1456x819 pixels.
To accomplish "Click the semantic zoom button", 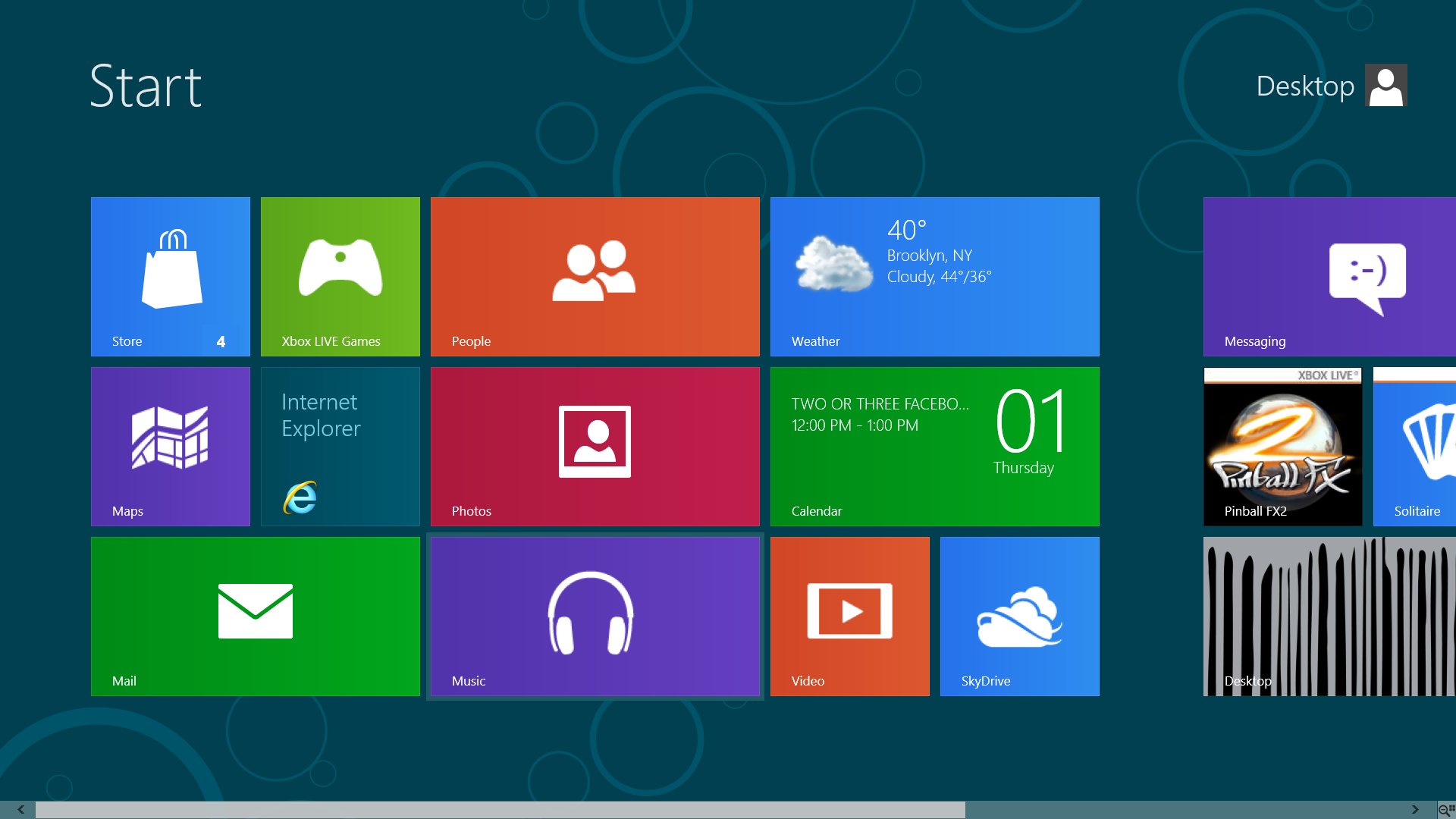I will (1446, 810).
